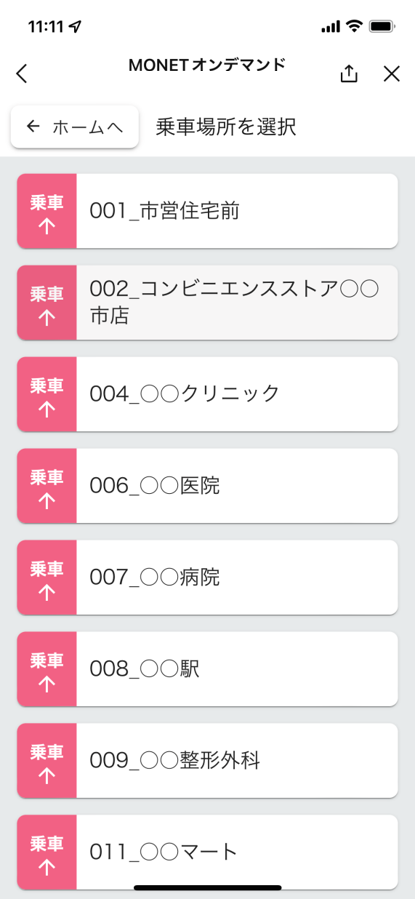
Task: Pick 009_○○整形外科 list item
Action: [x=208, y=760]
